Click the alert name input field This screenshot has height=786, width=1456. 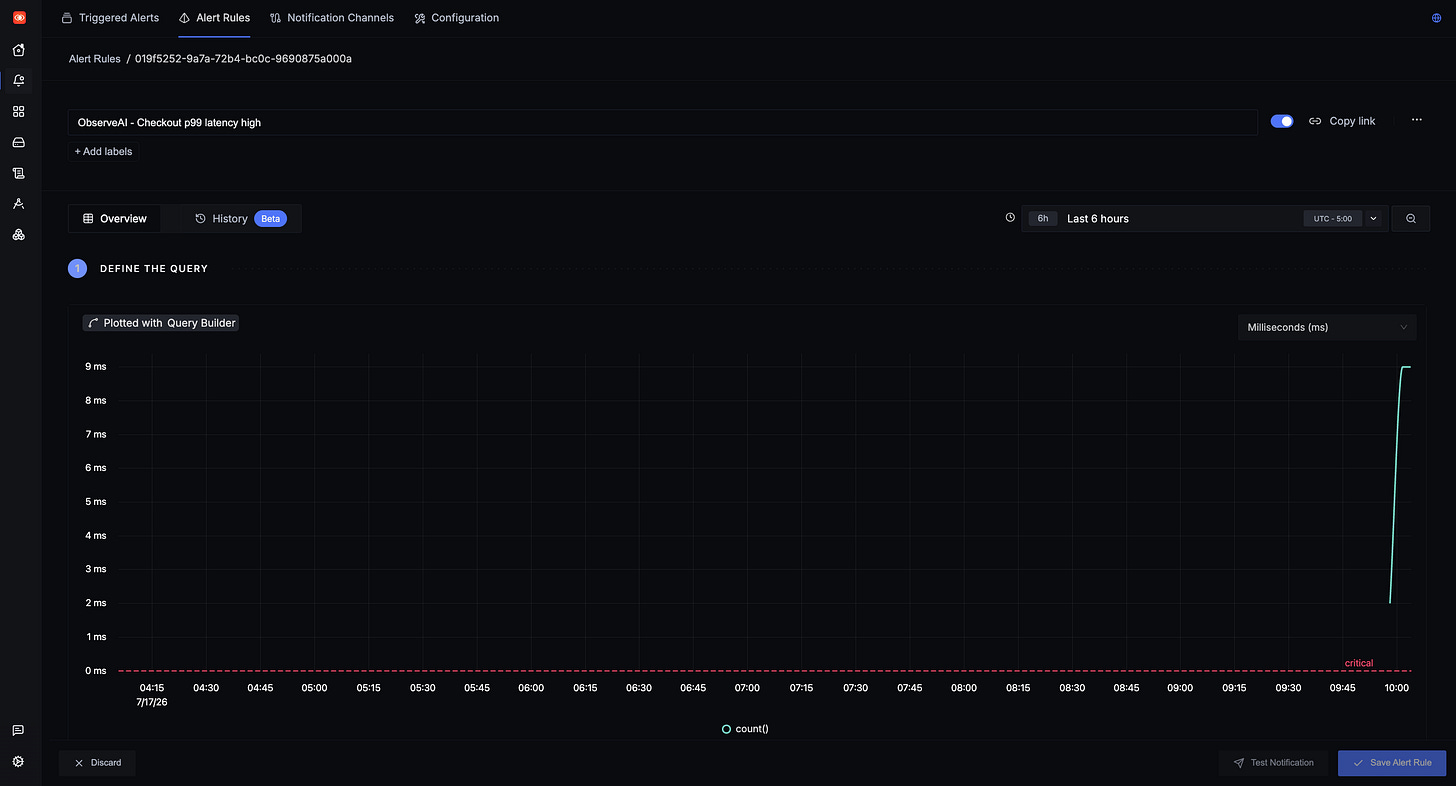(663, 122)
